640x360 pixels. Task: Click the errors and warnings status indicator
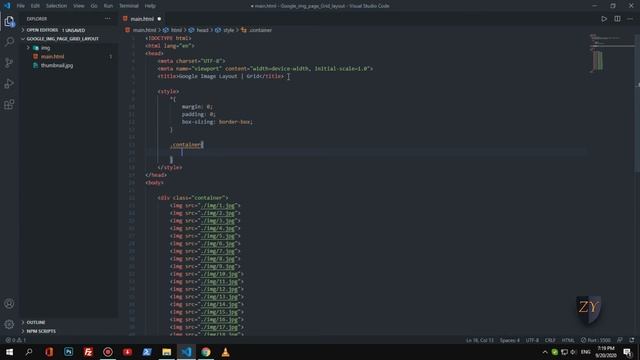[x=16, y=340]
